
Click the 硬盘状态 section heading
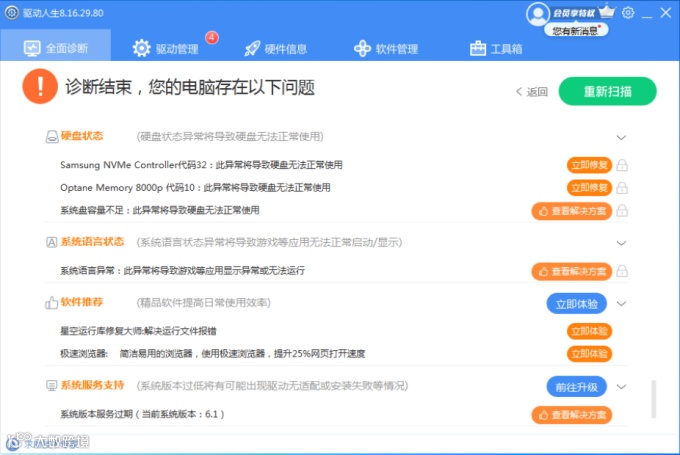(82, 136)
